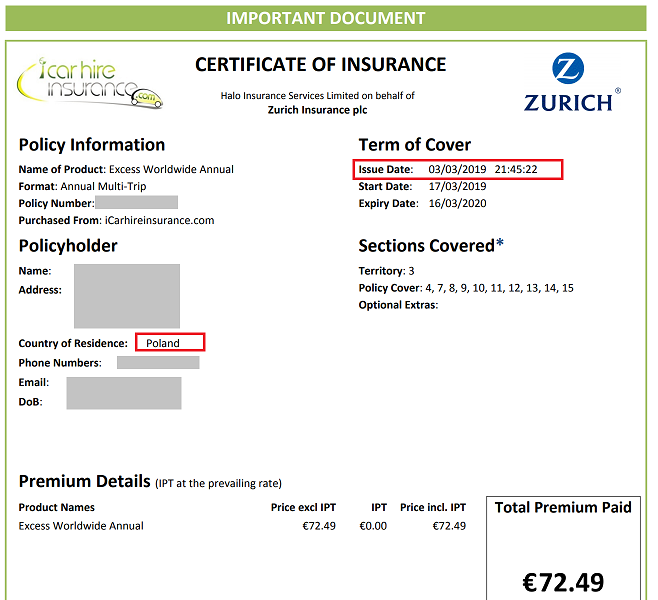Select the 'Poland' country of residence value

click(x=163, y=343)
